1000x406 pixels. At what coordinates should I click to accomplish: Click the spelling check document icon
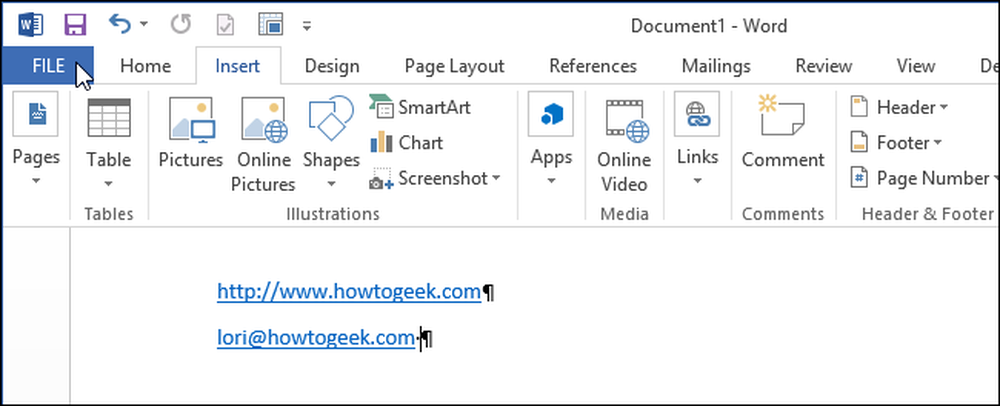(x=225, y=25)
